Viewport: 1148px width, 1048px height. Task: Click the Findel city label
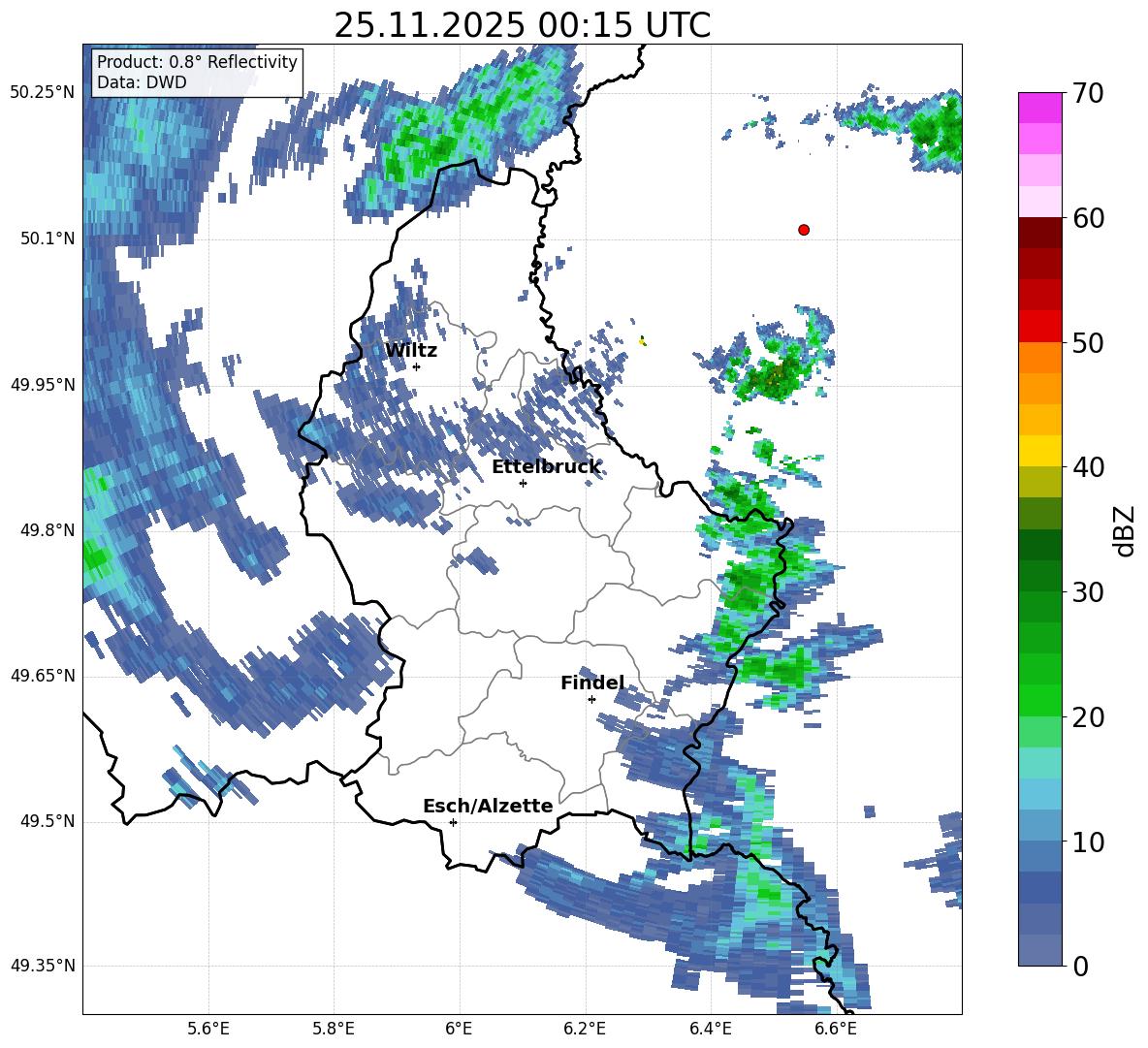tap(592, 683)
